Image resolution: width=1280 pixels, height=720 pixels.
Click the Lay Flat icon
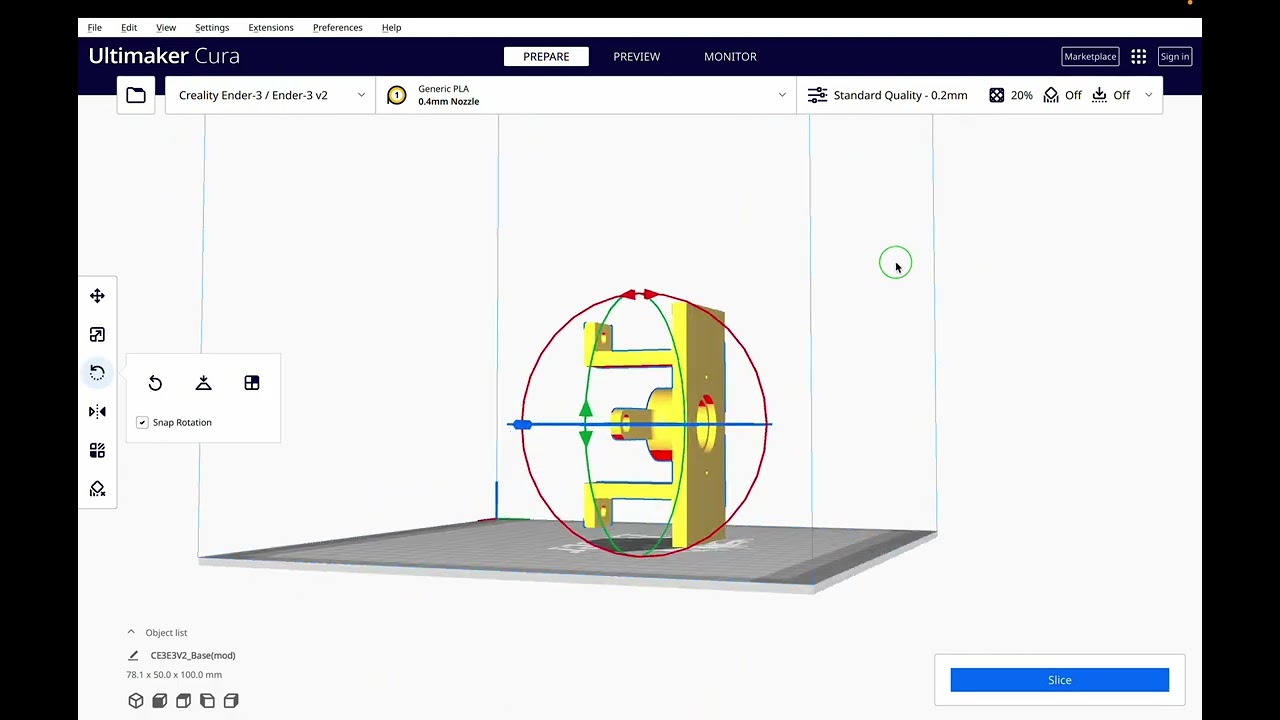coord(203,383)
